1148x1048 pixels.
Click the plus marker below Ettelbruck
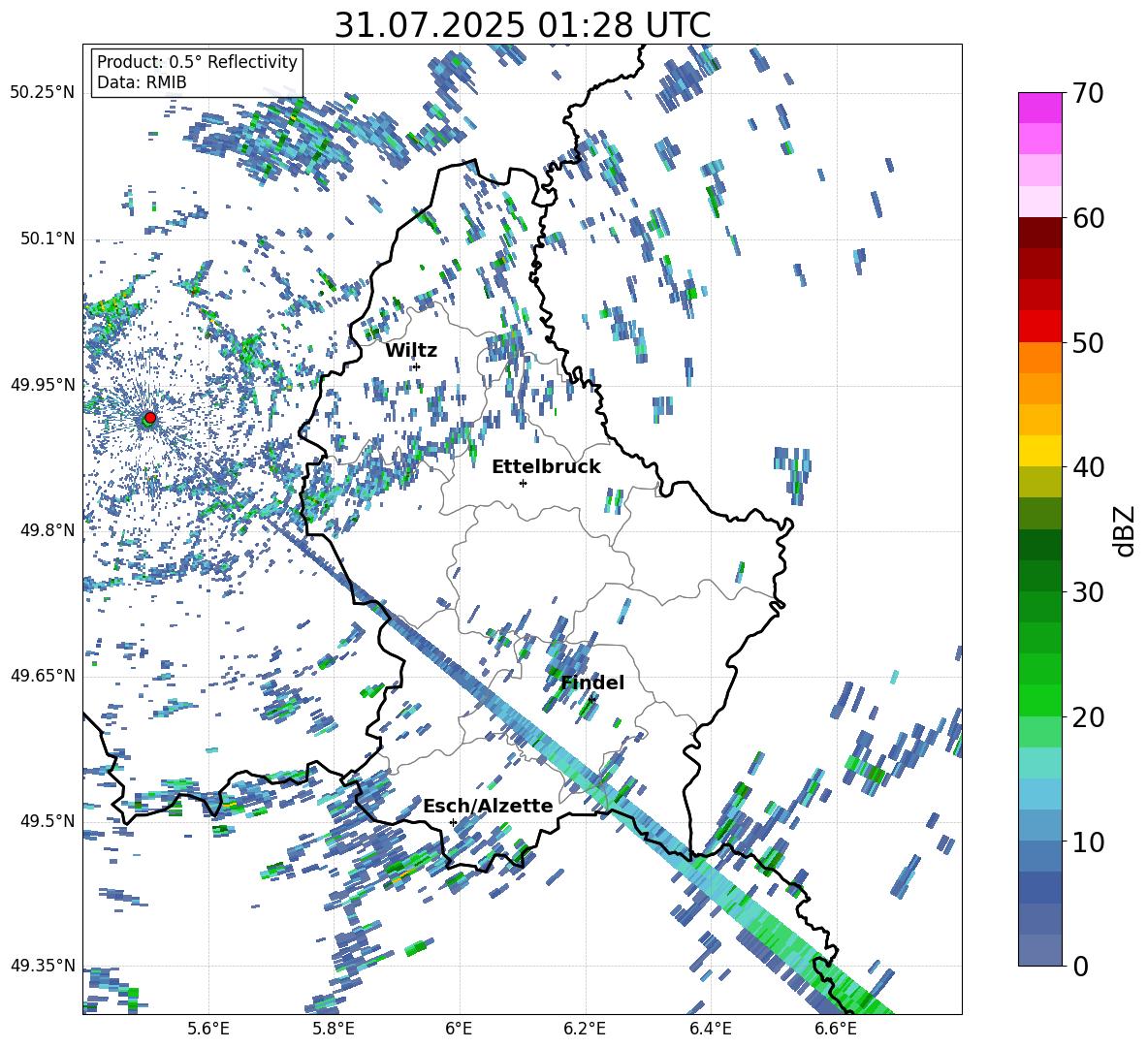pyautogui.click(x=523, y=483)
